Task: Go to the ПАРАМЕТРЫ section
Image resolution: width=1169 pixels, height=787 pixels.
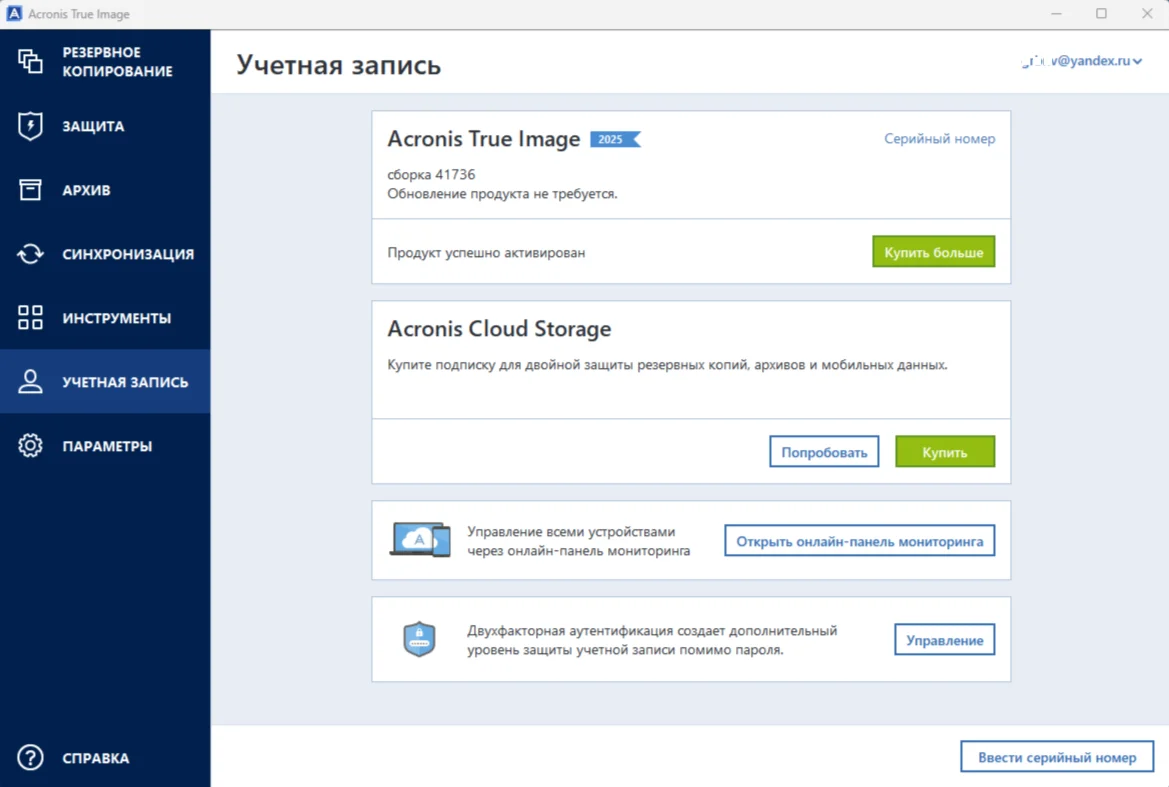Action: (x=107, y=446)
